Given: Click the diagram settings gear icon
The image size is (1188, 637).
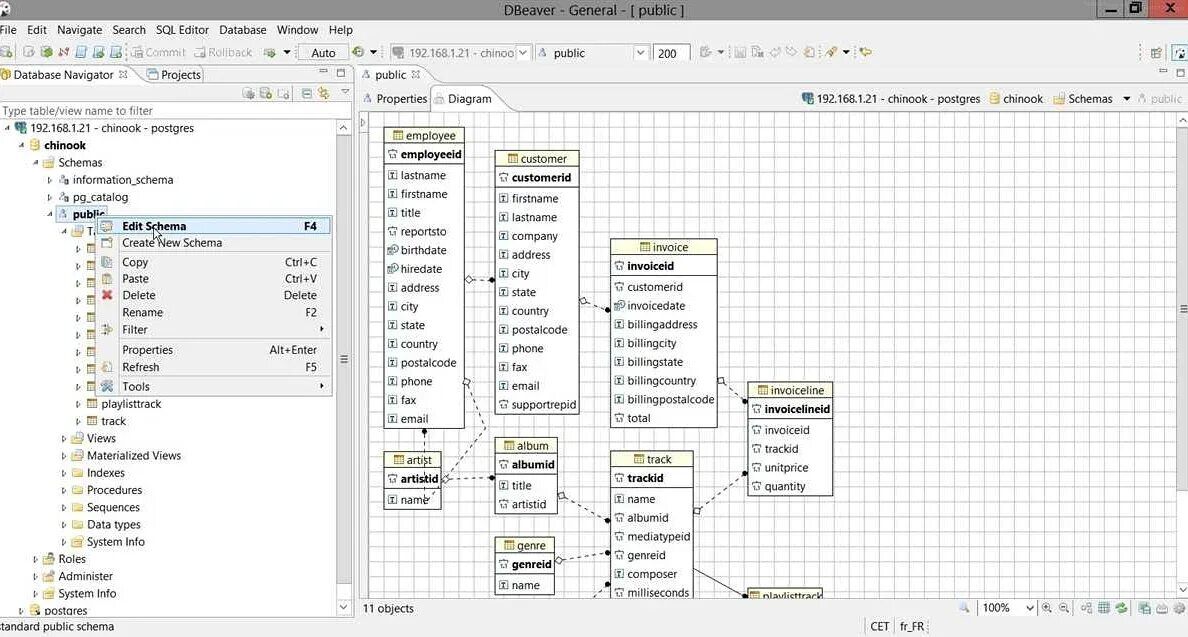Looking at the screenshot, I should (x=1179, y=607).
